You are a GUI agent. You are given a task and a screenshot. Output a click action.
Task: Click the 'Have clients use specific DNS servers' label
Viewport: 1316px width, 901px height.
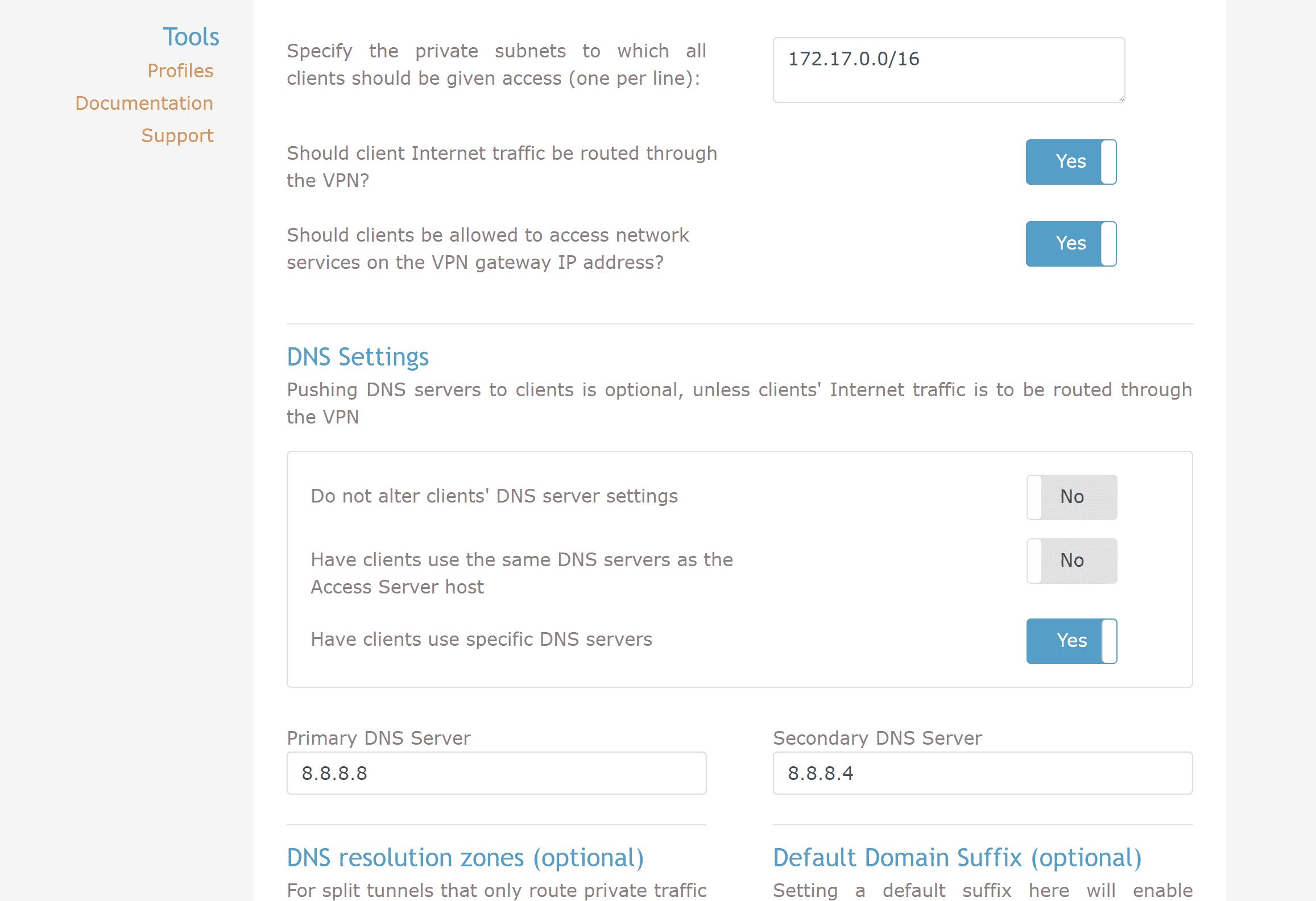point(481,640)
